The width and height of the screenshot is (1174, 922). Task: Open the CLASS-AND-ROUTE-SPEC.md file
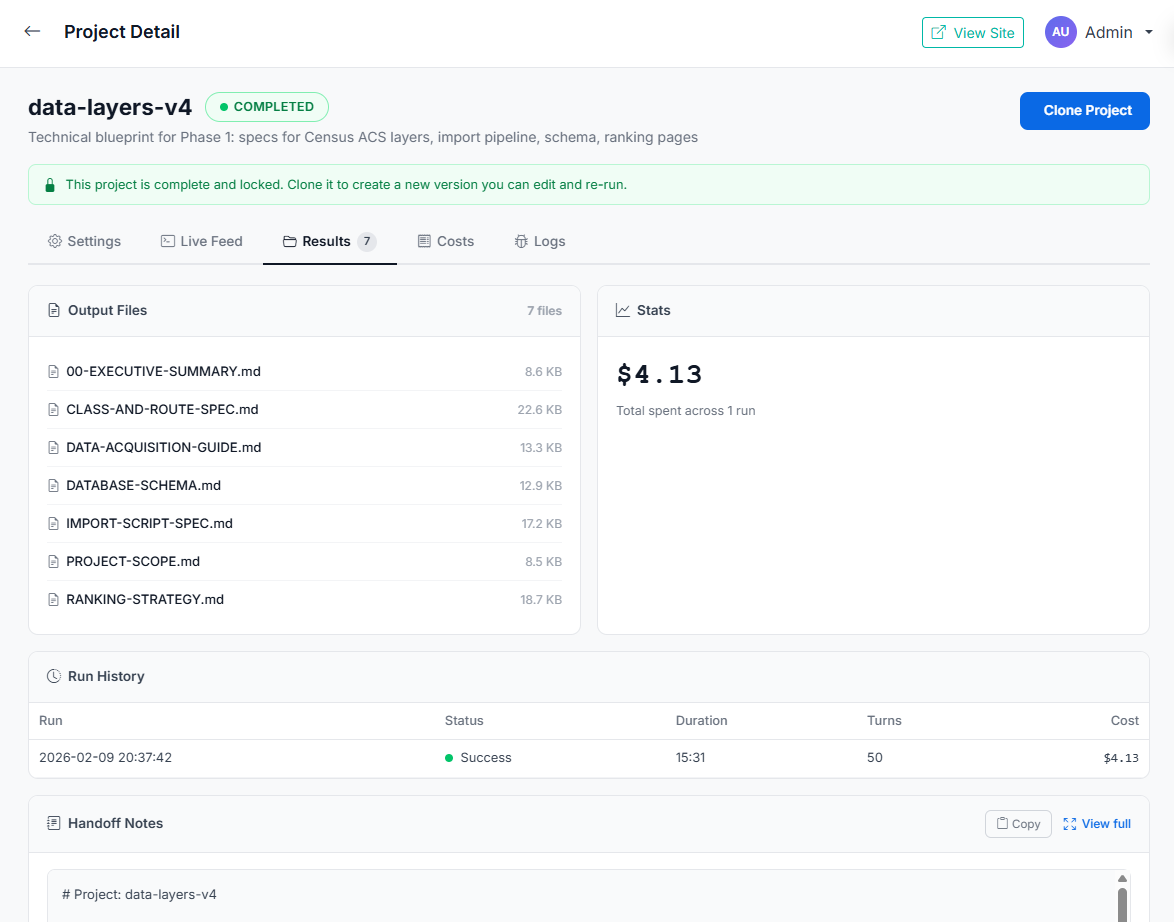pyautogui.click(x=162, y=410)
